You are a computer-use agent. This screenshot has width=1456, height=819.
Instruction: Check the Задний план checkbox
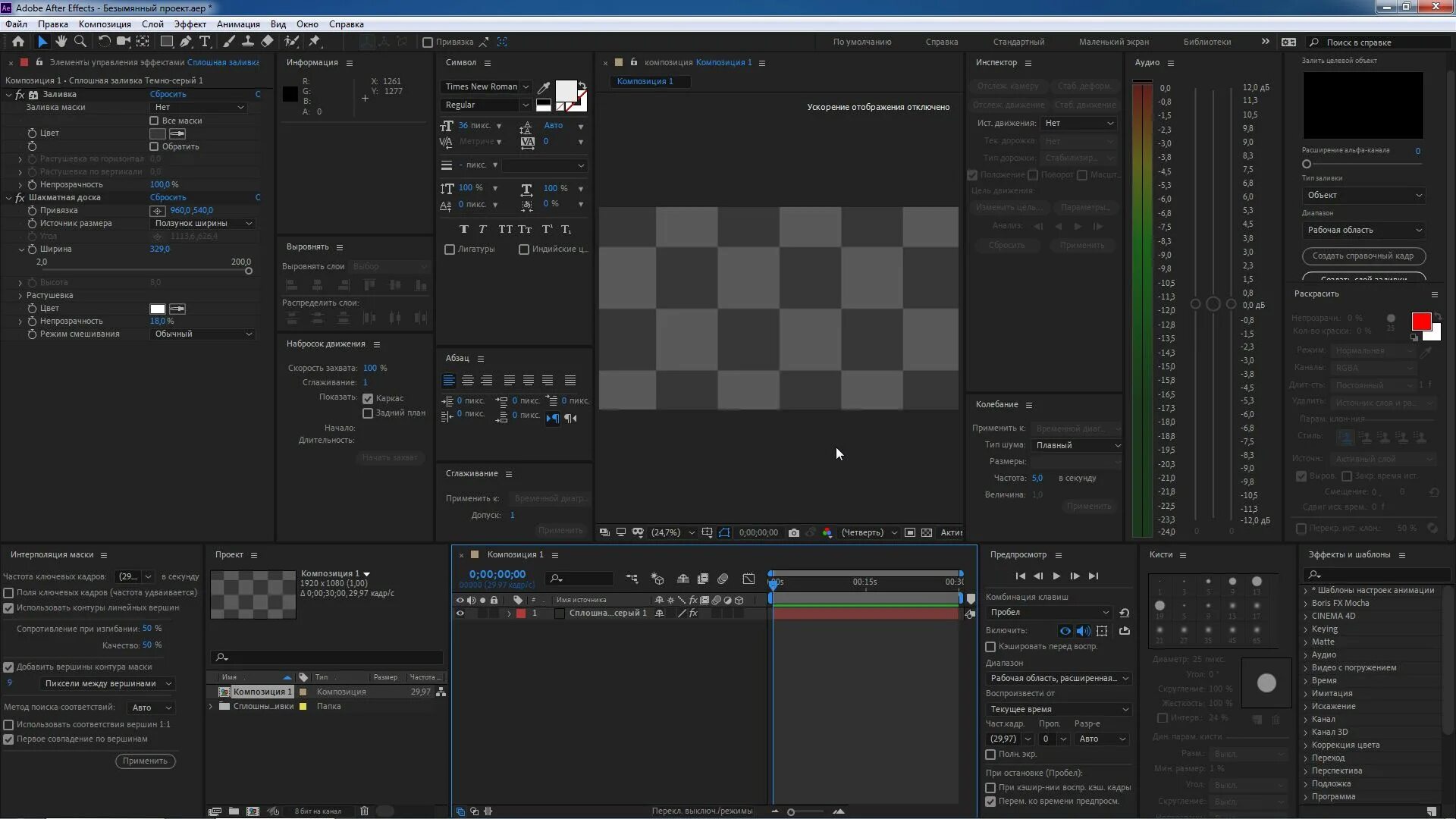(368, 413)
